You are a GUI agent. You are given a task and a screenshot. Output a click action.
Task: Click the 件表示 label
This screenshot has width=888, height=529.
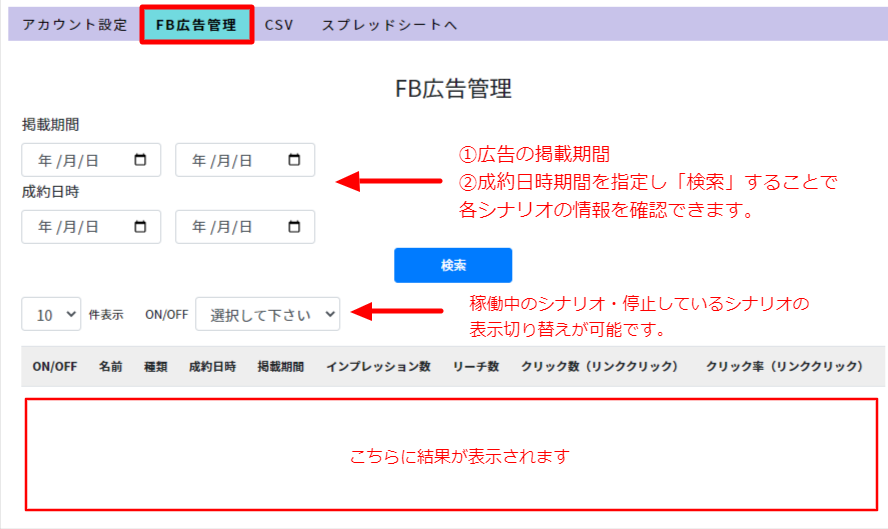106,315
